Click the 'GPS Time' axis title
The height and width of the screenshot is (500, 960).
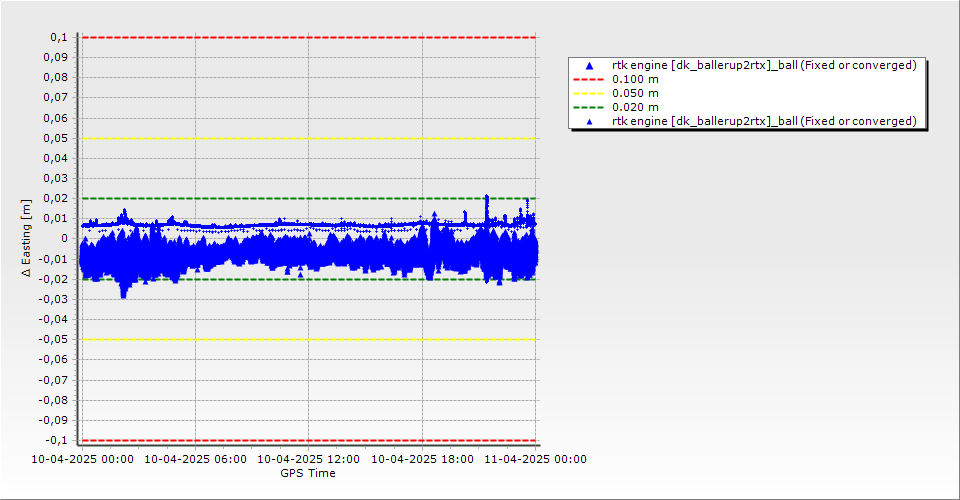click(308, 473)
